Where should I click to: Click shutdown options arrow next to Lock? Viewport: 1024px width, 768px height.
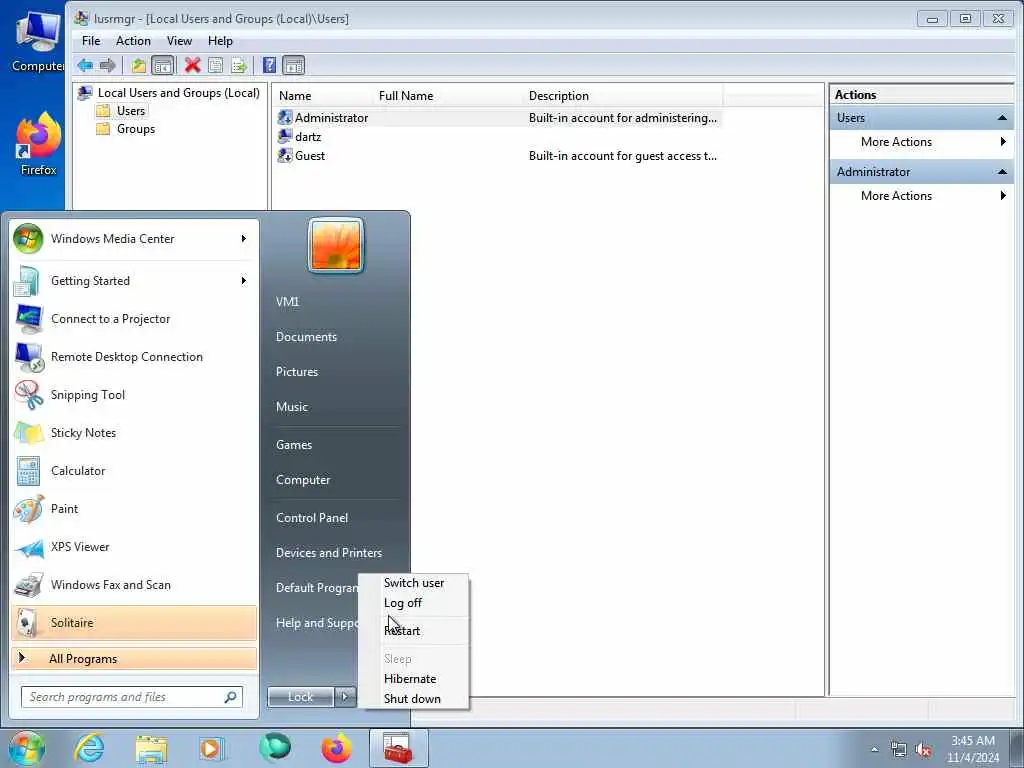[345, 697]
